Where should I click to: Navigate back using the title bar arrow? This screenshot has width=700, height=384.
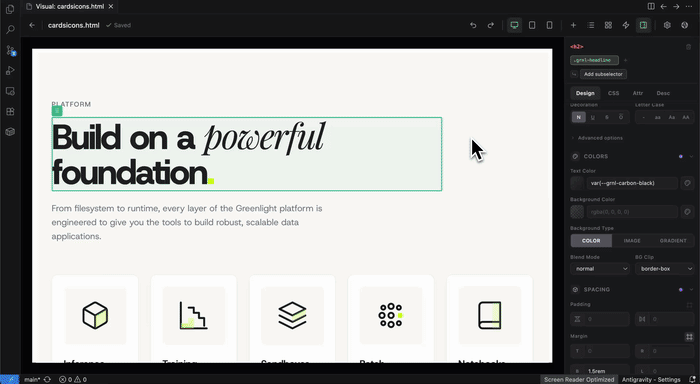click(x=663, y=6)
